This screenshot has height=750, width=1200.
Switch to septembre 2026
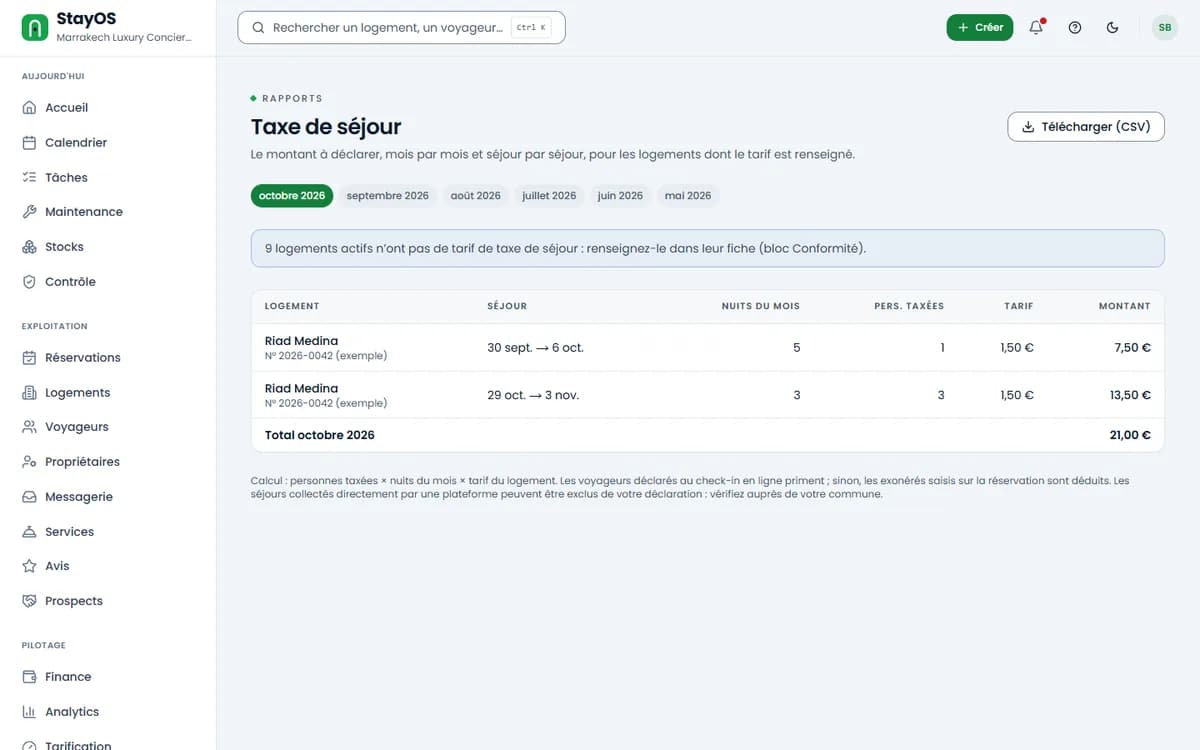(x=388, y=196)
